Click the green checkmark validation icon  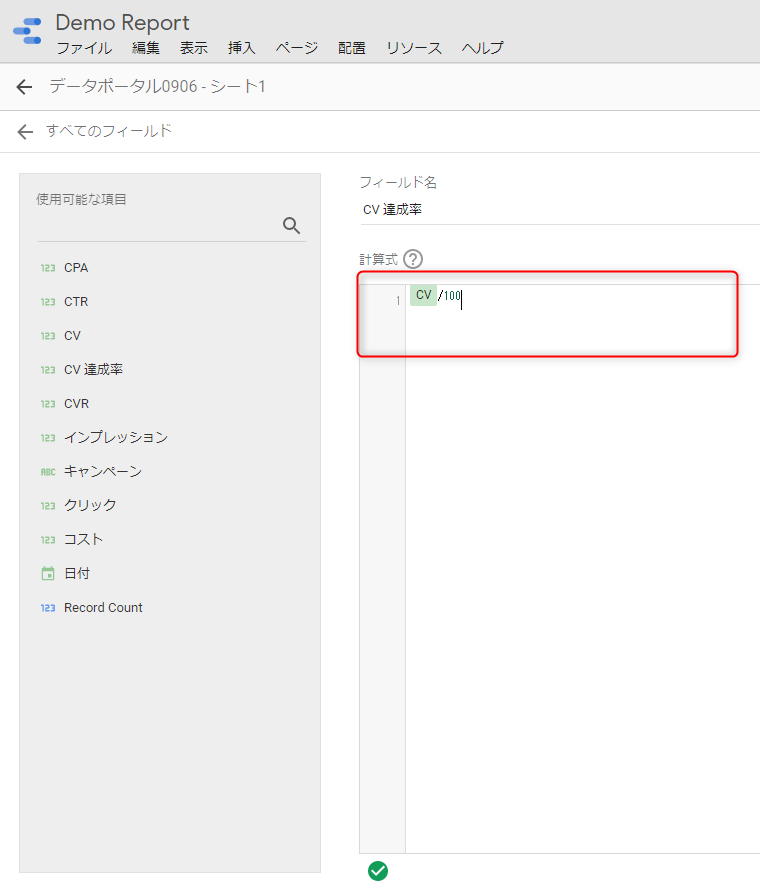coord(377,870)
